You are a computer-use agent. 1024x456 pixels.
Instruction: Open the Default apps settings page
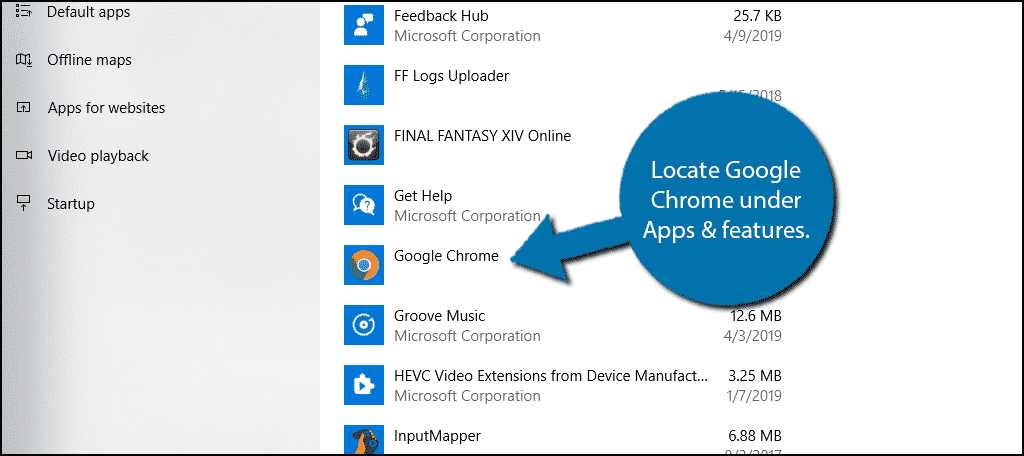click(x=88, y=12)
